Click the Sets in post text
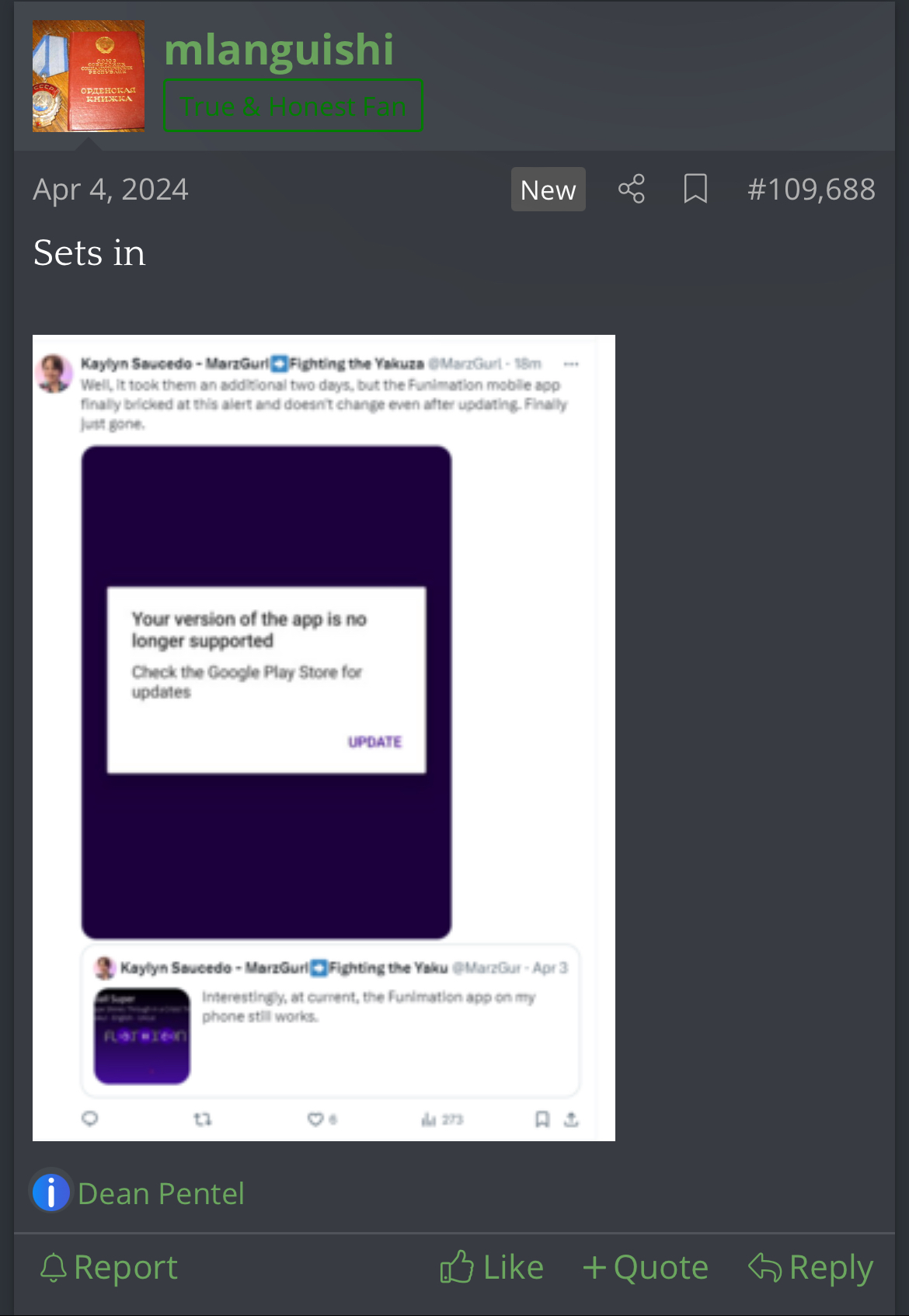The width and height of the screenshot is (909, 1316). [89, 253]
